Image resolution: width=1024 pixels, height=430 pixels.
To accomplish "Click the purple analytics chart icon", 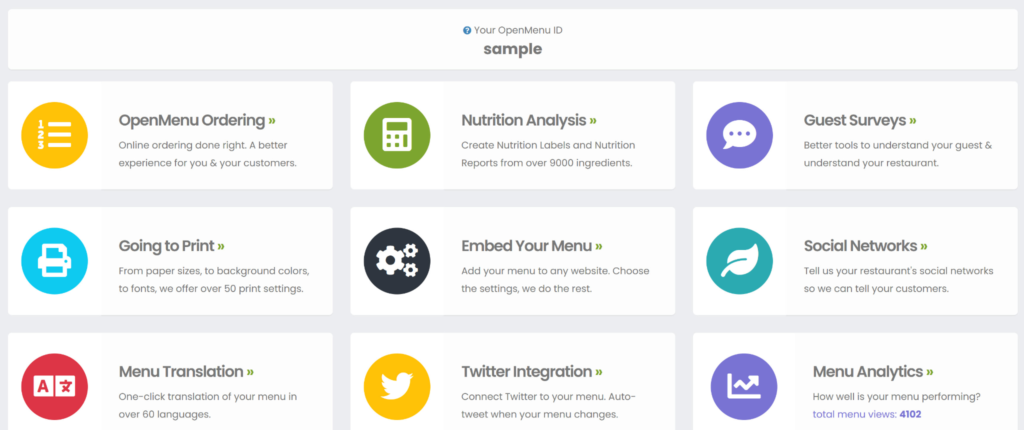I will 744,386.
